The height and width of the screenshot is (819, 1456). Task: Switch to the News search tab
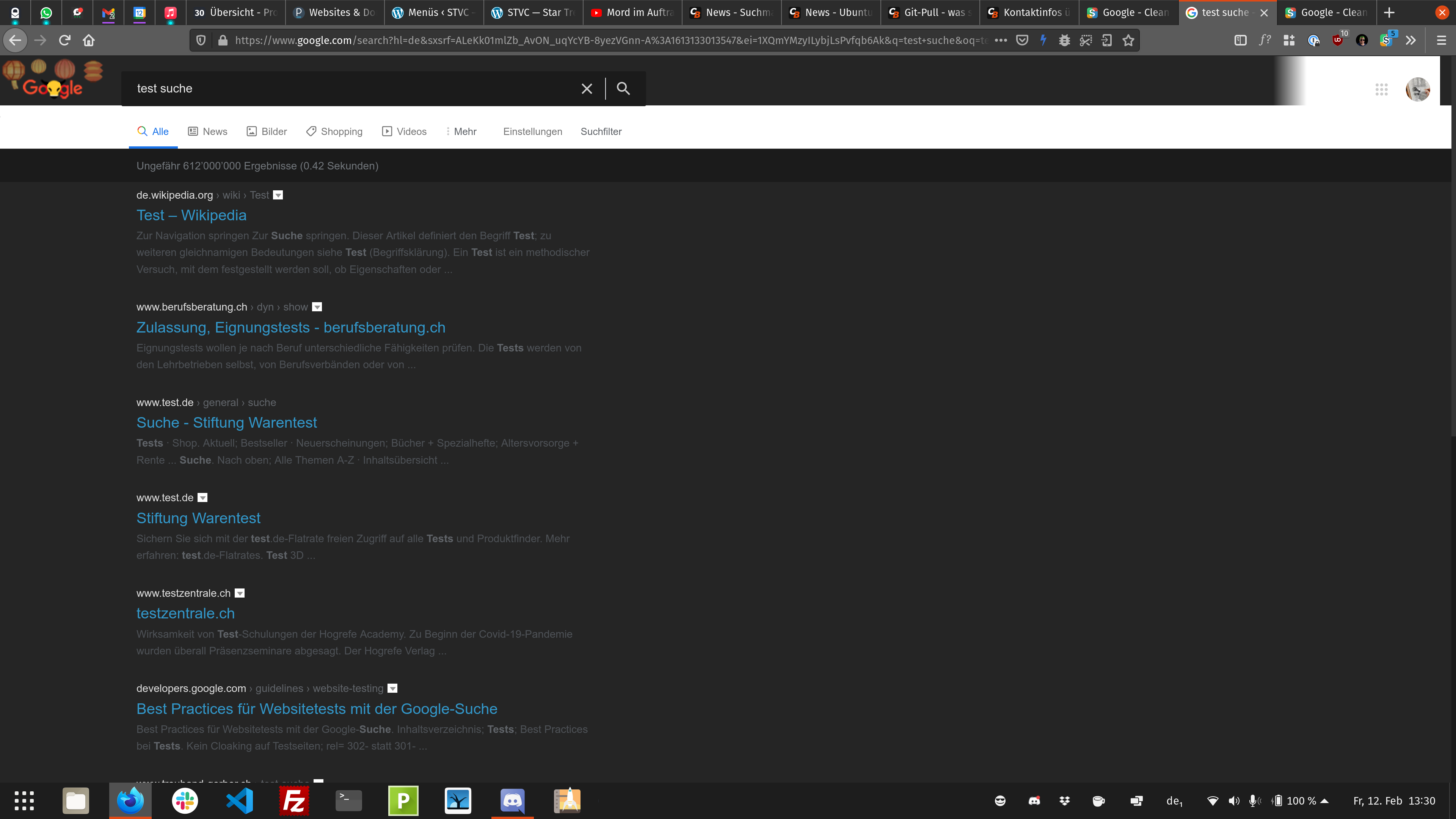pos(207,131)
